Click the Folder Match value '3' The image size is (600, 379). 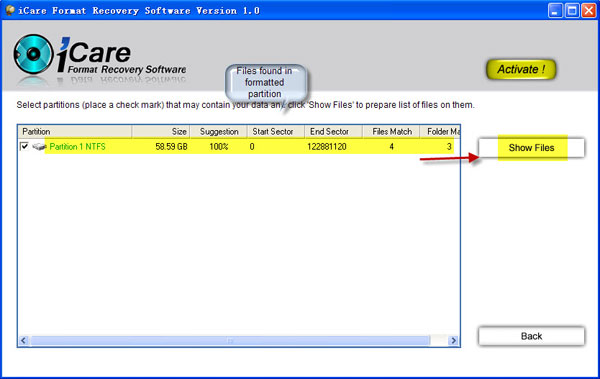coord(449,147)
